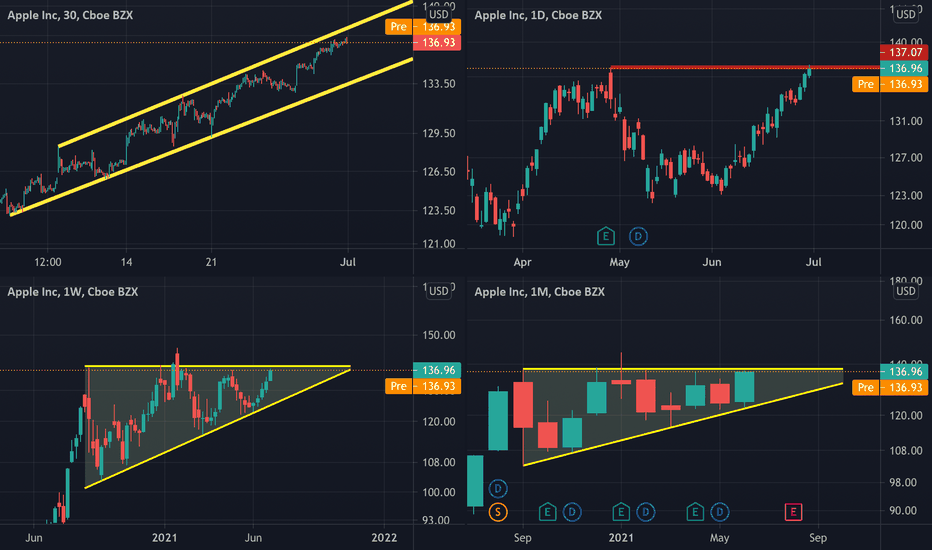932x550 pixels.
Task: Click 120.00 on the 1D chart price axis
Action: 906,225
